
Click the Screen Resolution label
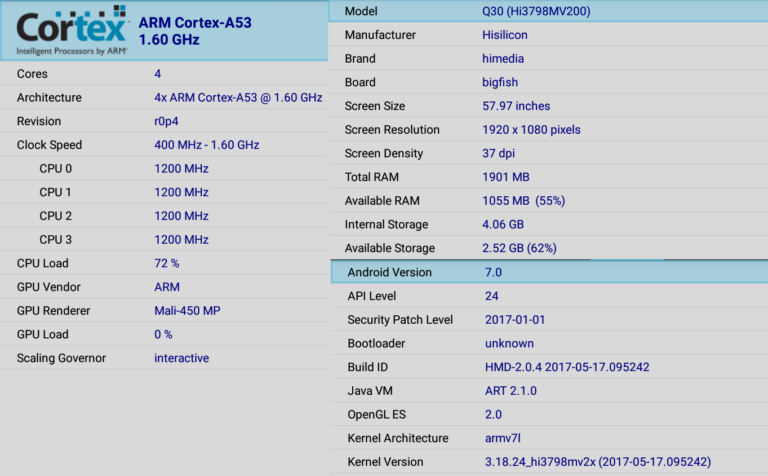tap(392, 130)
